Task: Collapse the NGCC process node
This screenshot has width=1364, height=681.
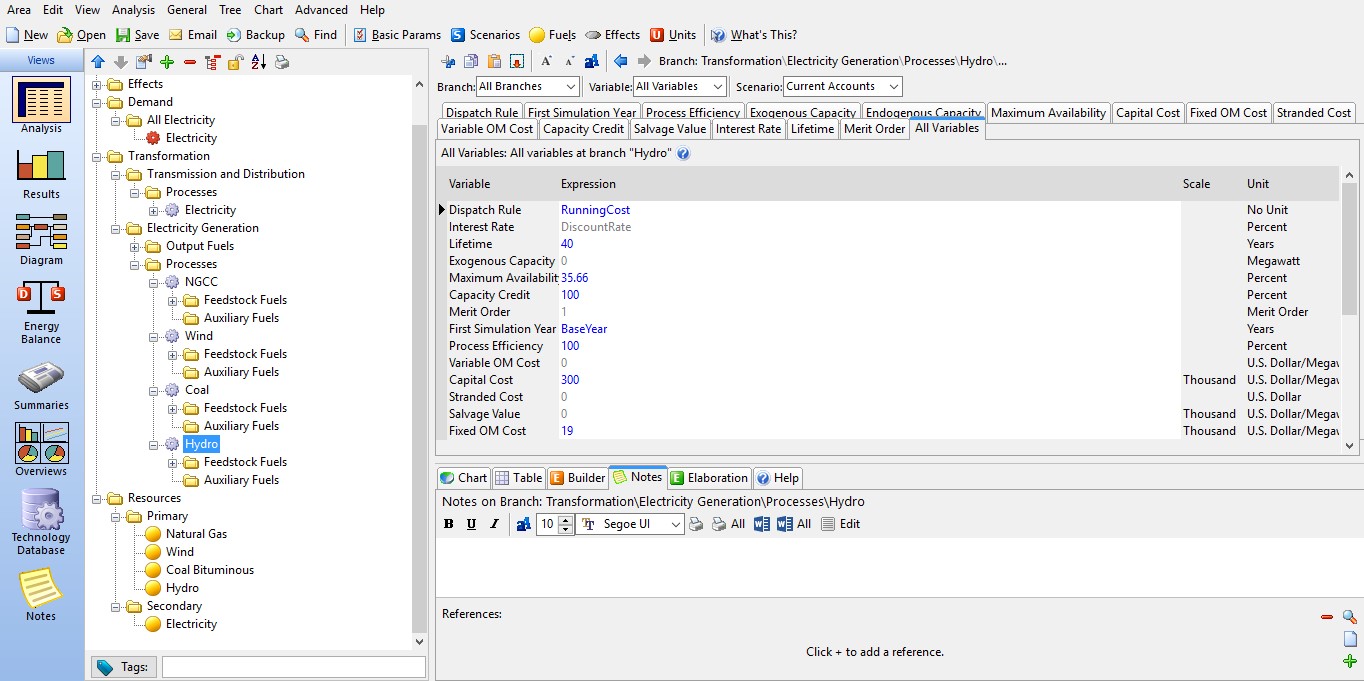Action: (154, 282)
